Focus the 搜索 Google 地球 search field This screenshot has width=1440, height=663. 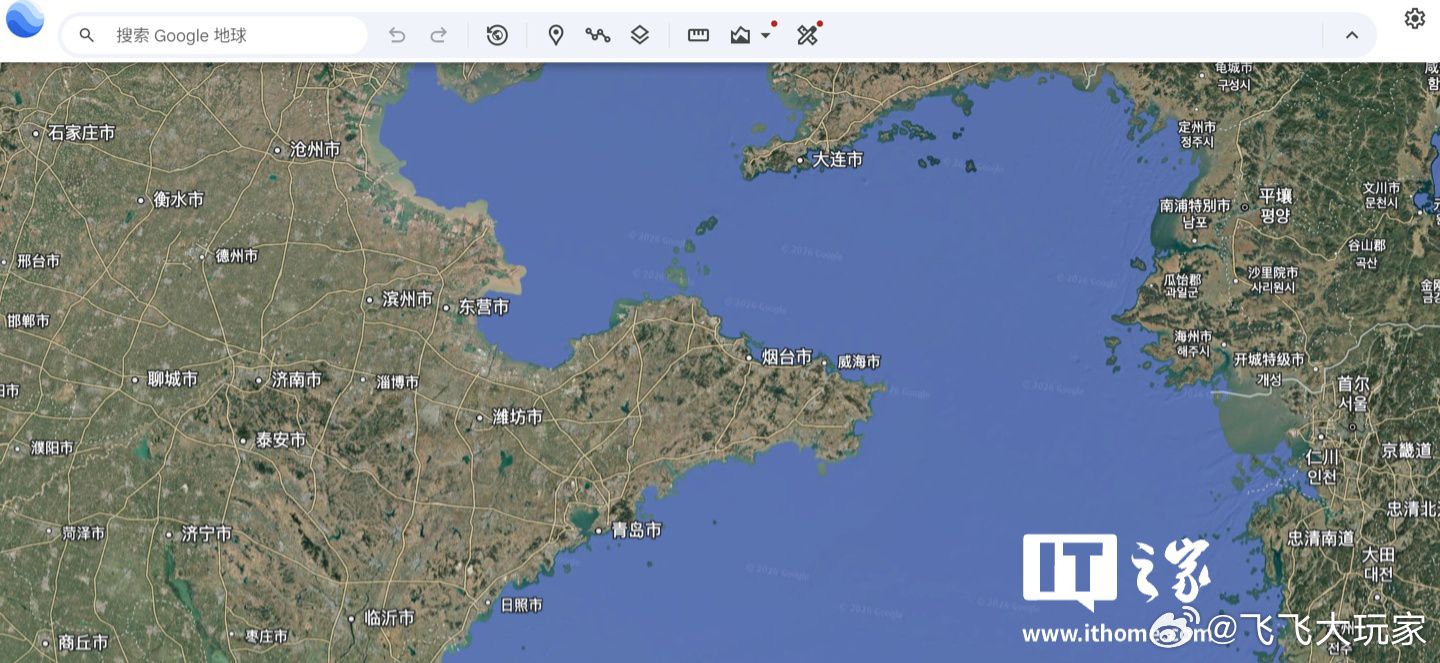tap(214, 35)
